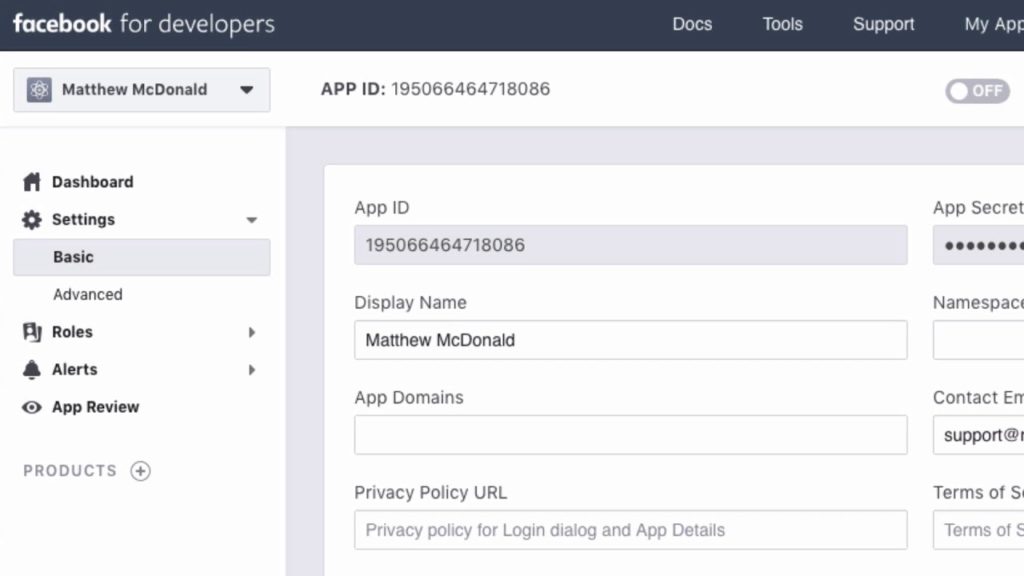
Task: Click the app atom icon in selector
Action: coord(39,89)
